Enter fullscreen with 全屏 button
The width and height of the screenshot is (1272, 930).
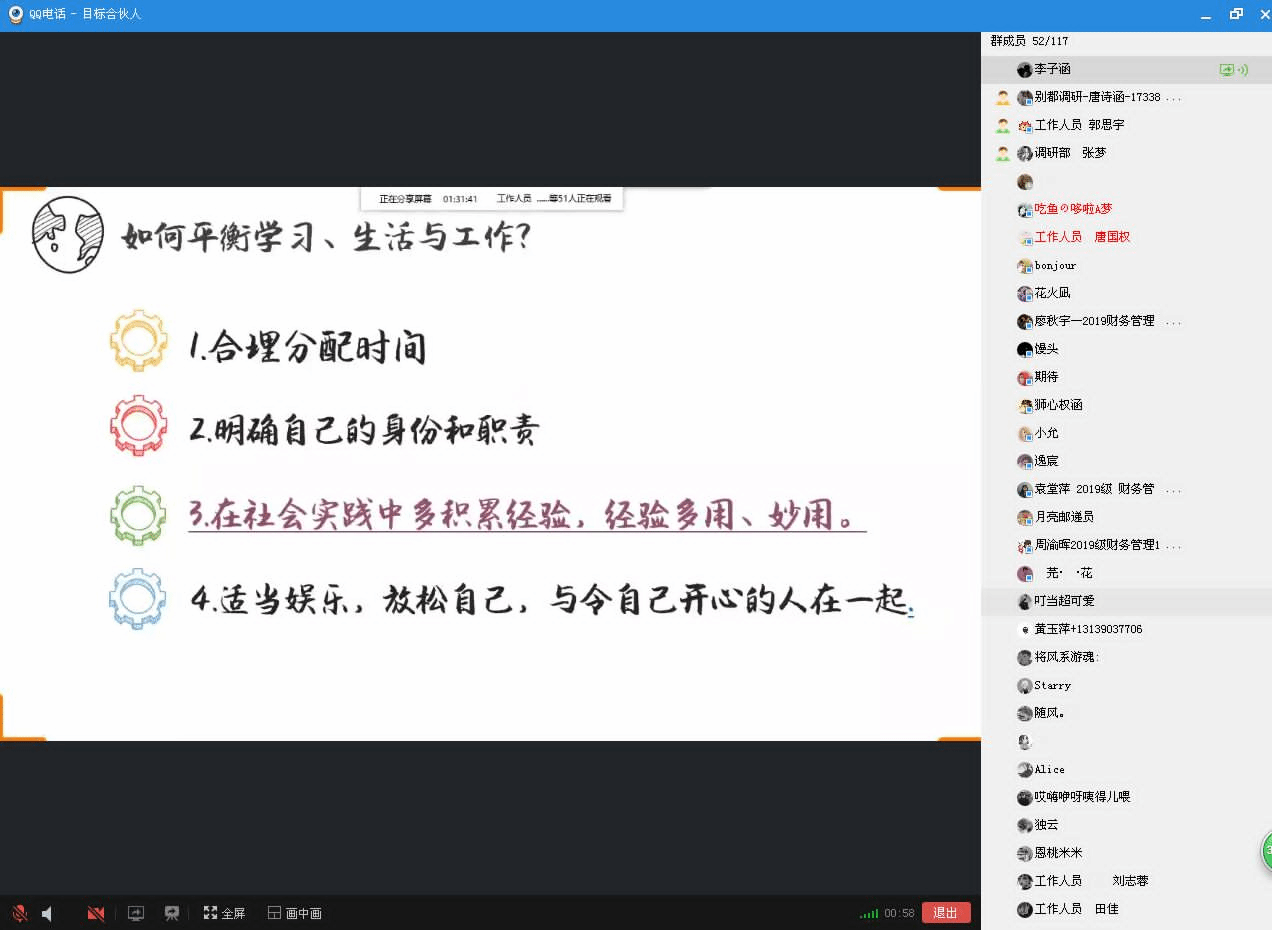tap(224, 913)
